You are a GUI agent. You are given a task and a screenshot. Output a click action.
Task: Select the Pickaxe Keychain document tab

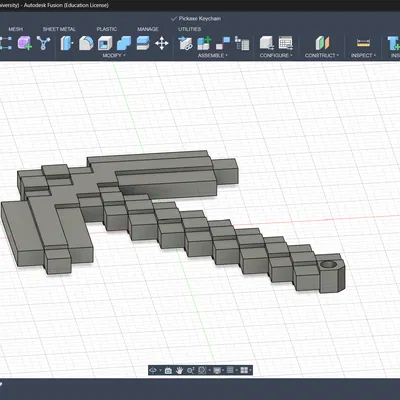(196, 19)
